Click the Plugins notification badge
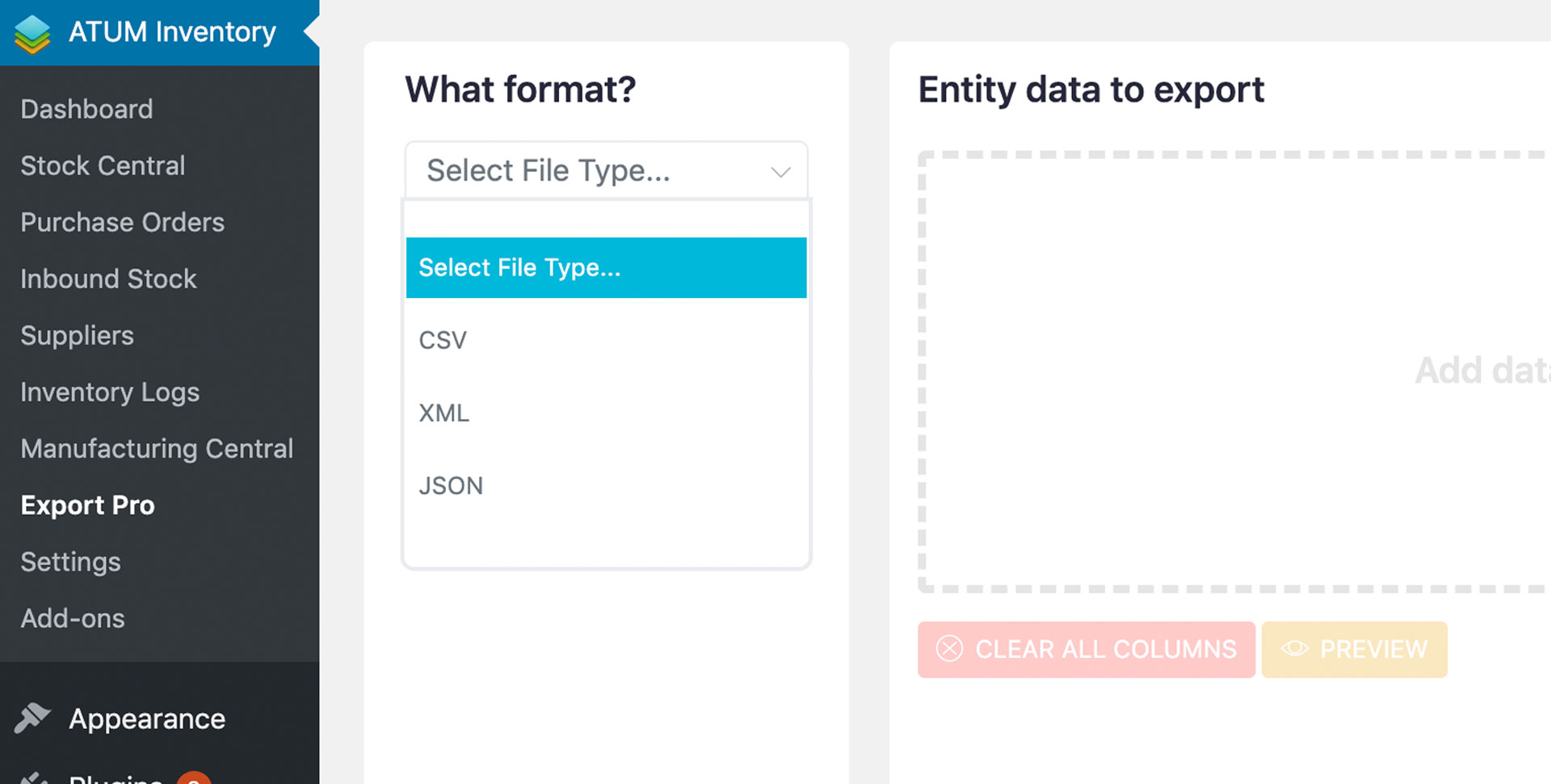Image resolution: width=1551 pixels, height=784 pixels. [194, 778]
